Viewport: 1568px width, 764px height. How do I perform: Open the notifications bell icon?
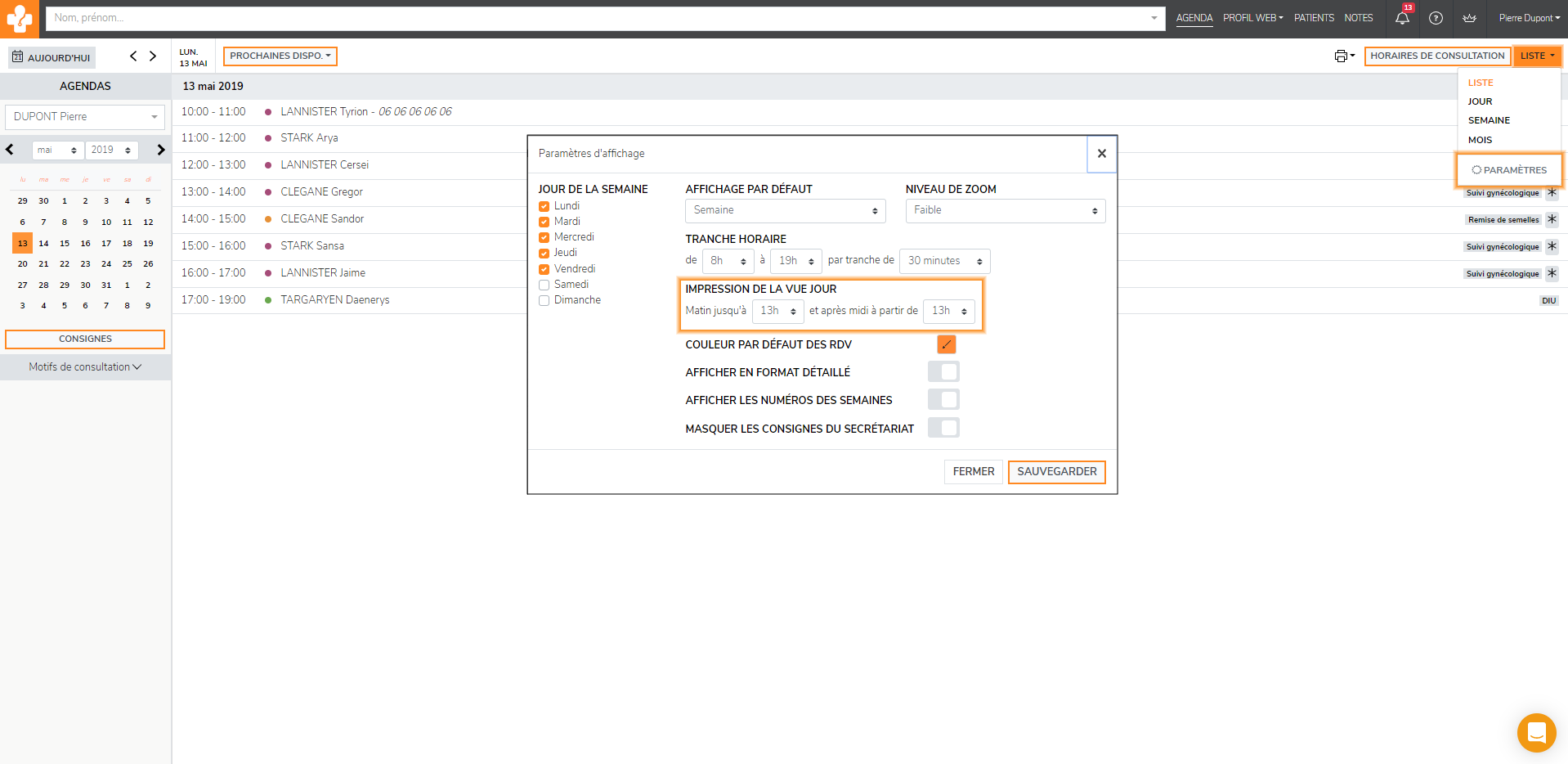[x=1402, y=18]
